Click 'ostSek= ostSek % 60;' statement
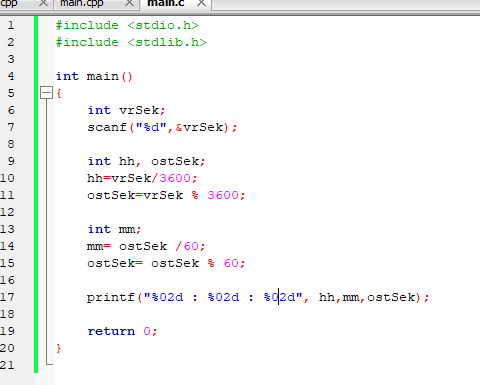Viewport: 480px width, 385px height. 166,263
